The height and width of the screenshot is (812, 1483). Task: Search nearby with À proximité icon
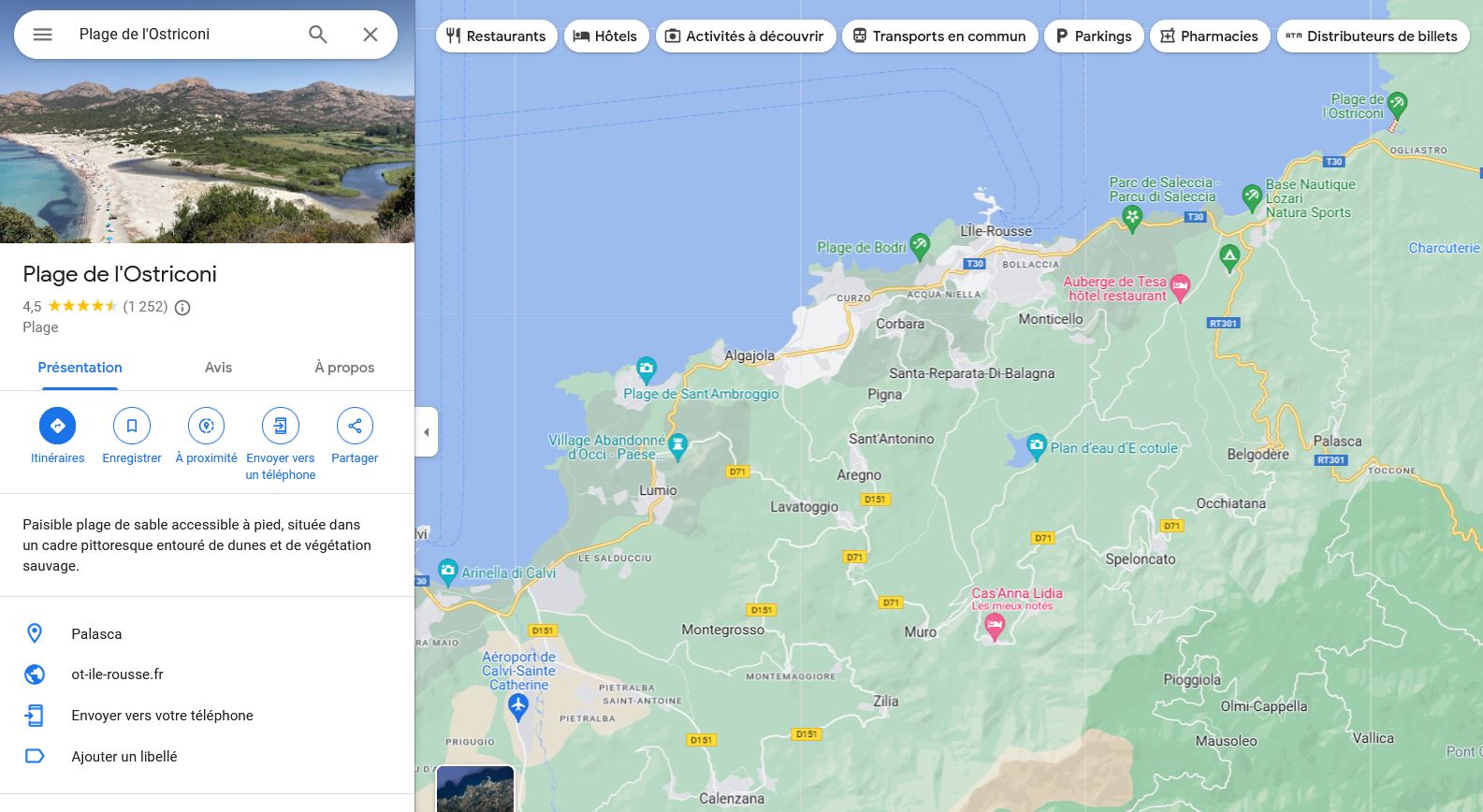point(206,426)
